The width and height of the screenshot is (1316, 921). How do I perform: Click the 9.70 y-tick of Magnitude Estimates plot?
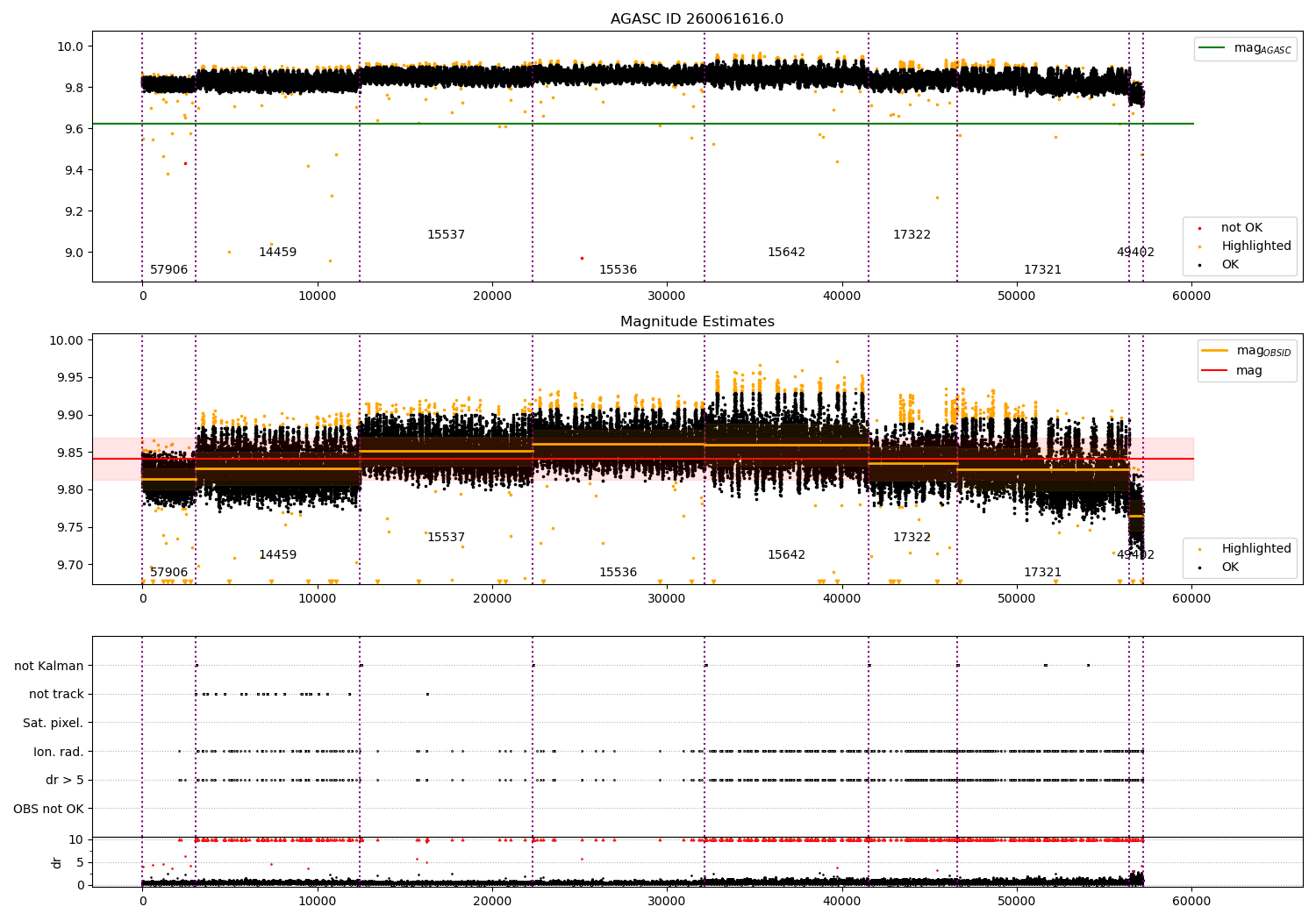click(x=70, y=565)
